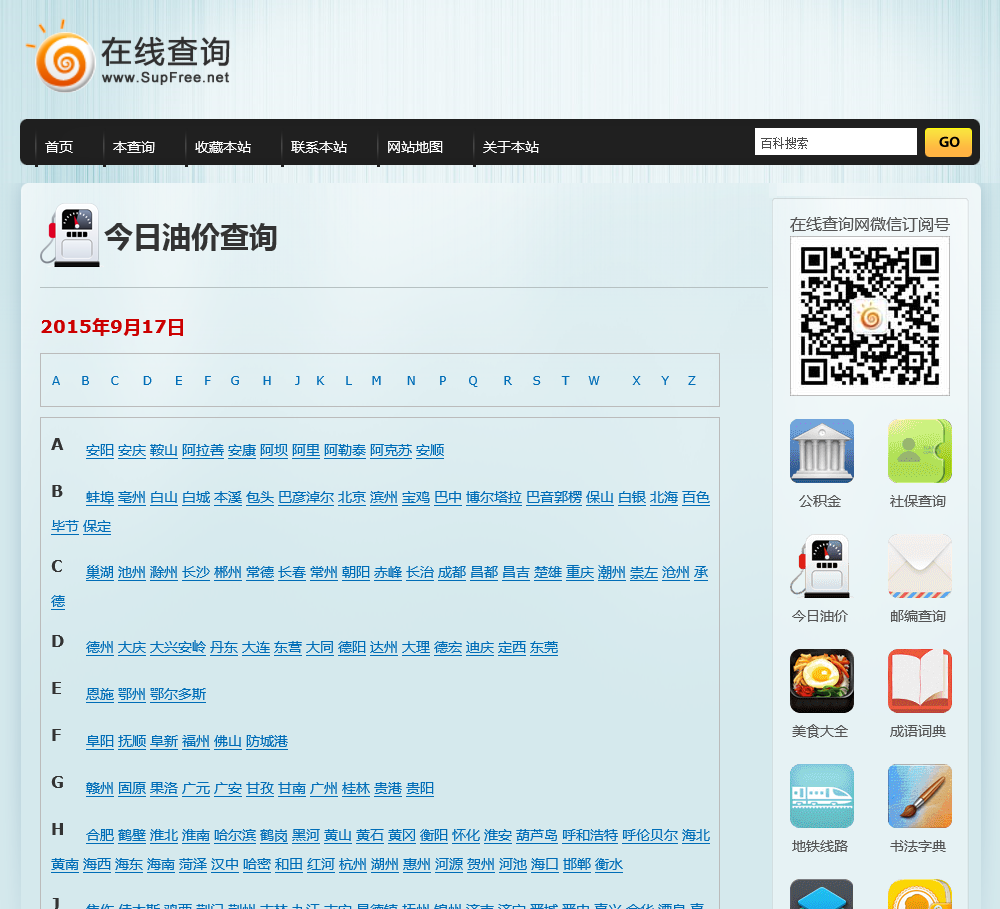Click the 公积金 text label
The image size is (1000, 909).
pos(820,501)
